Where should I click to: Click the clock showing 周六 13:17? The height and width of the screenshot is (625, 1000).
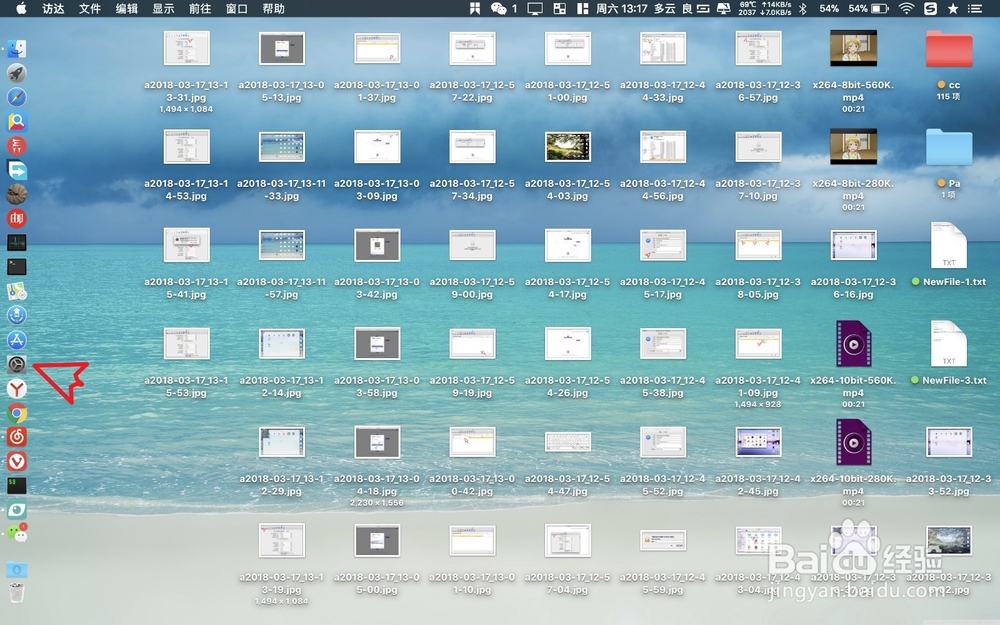(622, 8)
